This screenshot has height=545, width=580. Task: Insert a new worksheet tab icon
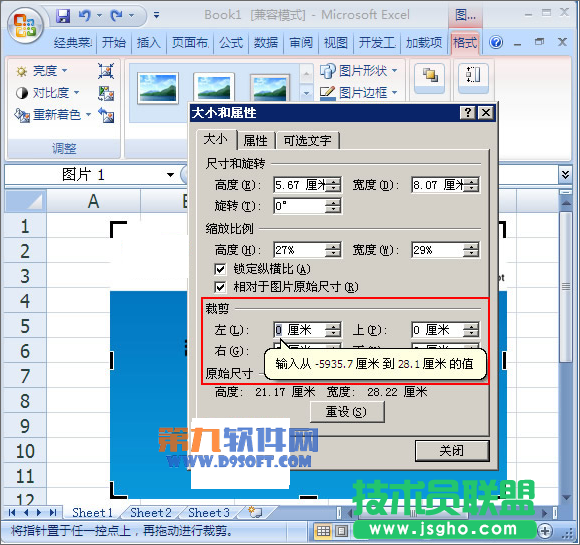click(255, 512)
